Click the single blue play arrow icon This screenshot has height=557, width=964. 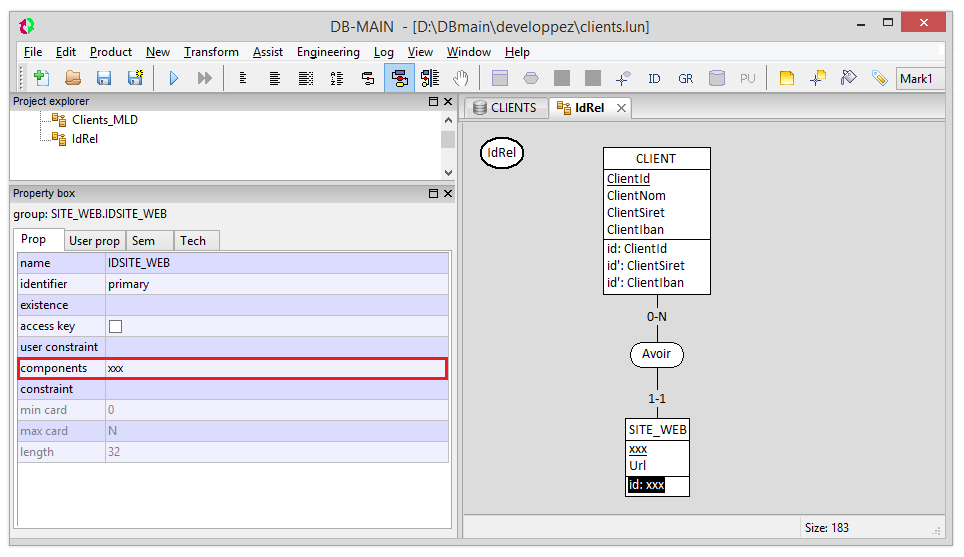[174, 78]
